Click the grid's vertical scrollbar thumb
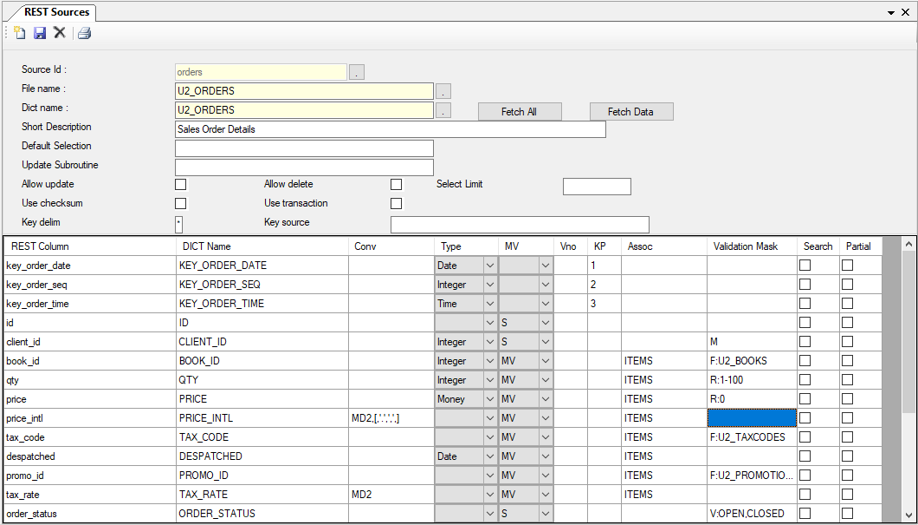Viewport: 918px width, 525px height. (x=908, y=330)
